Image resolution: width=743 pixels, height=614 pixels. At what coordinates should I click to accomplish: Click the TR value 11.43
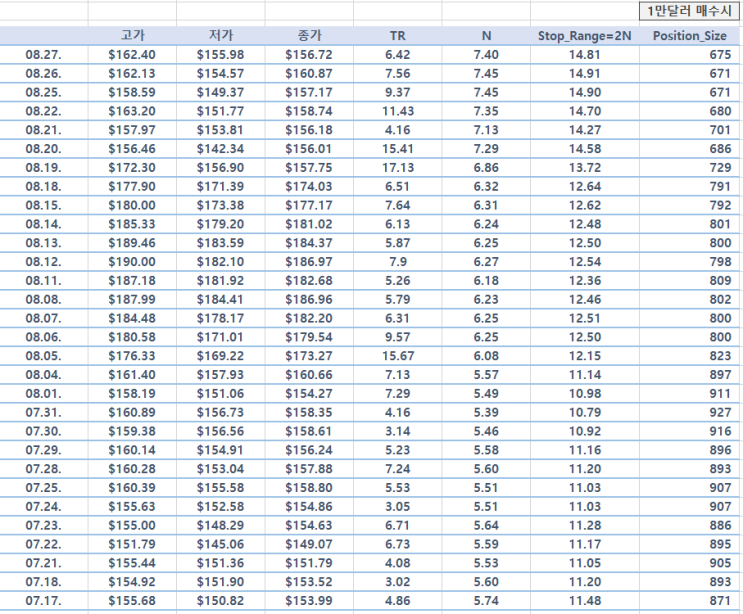398,111
